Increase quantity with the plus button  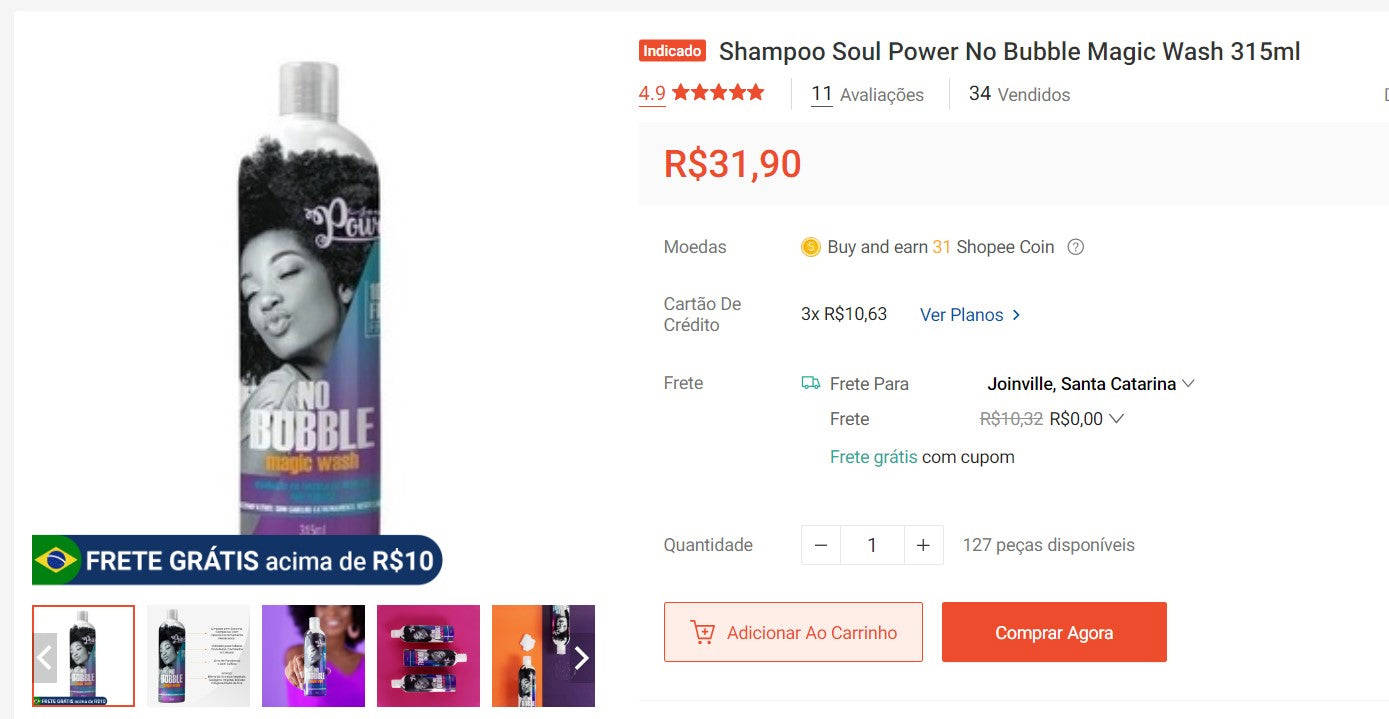(923, 545)
